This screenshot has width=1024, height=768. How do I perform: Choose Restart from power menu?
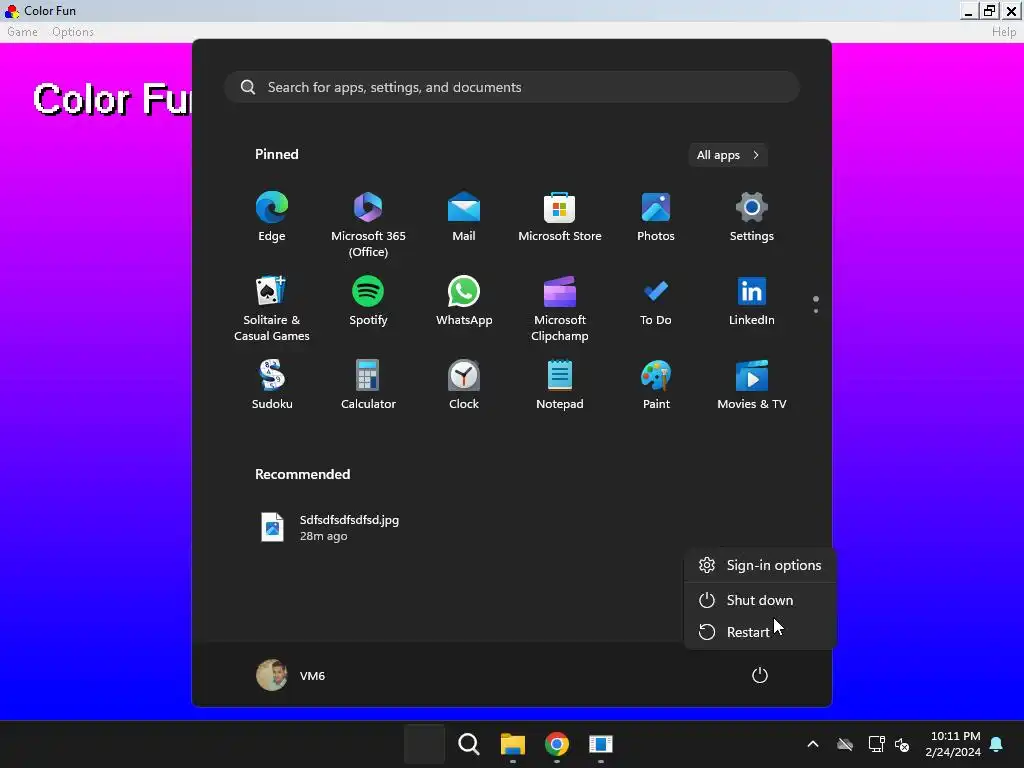point(760,632)
